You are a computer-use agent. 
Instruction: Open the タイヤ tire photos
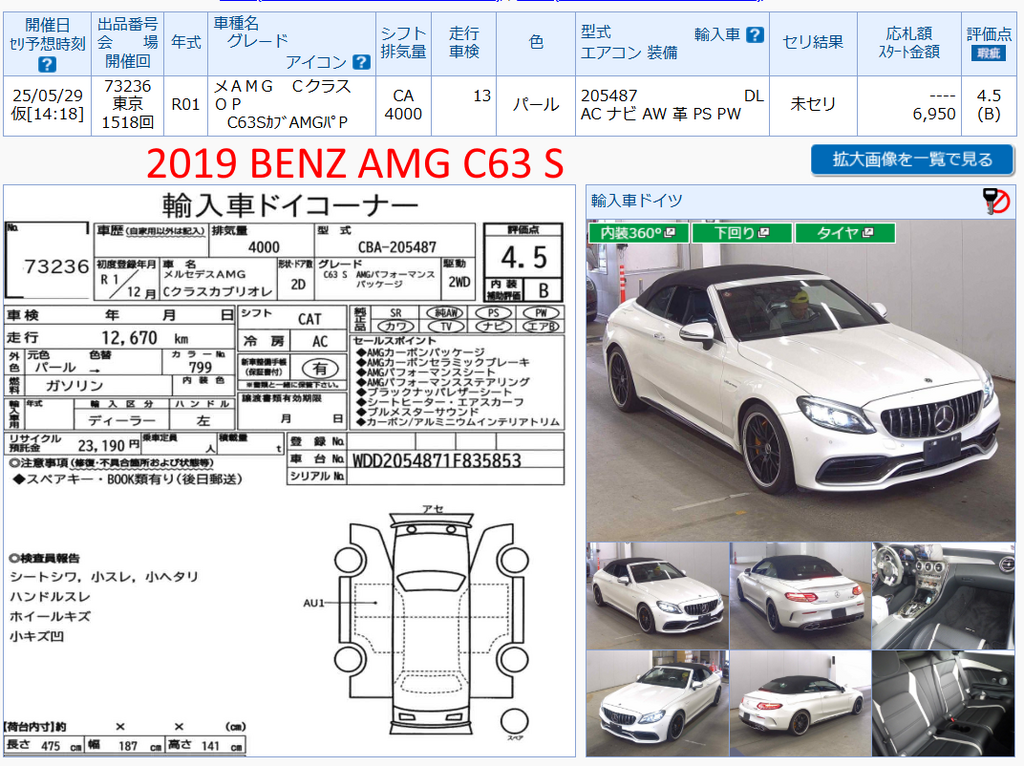pos(845,232)
